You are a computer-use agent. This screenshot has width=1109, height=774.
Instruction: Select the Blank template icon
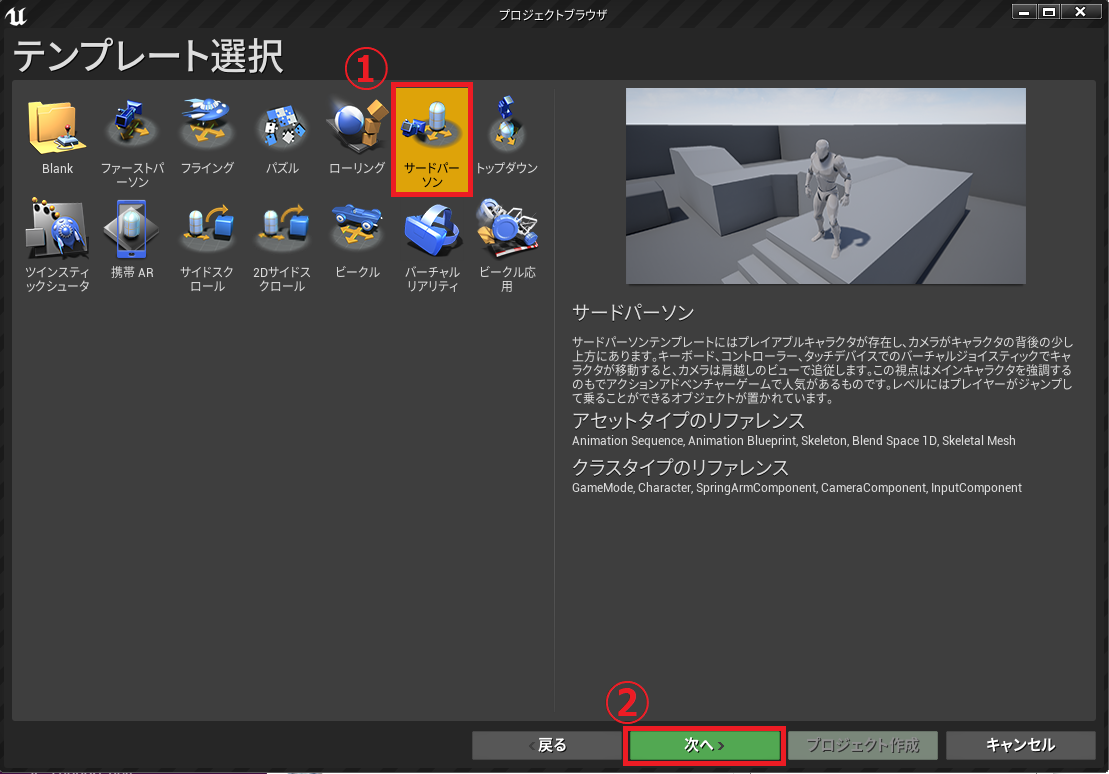pos(57,127)
